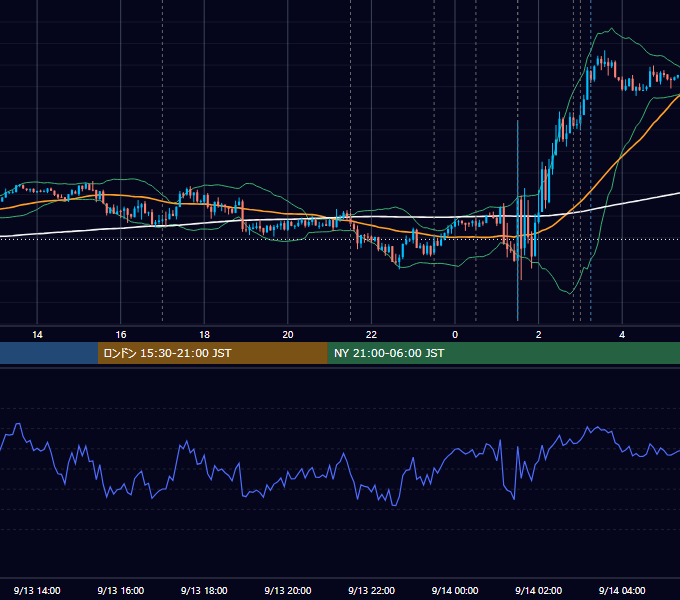Click the 9/13 14:00 time label
Viewport: 680px width, 600px height.
click(37, 590)
